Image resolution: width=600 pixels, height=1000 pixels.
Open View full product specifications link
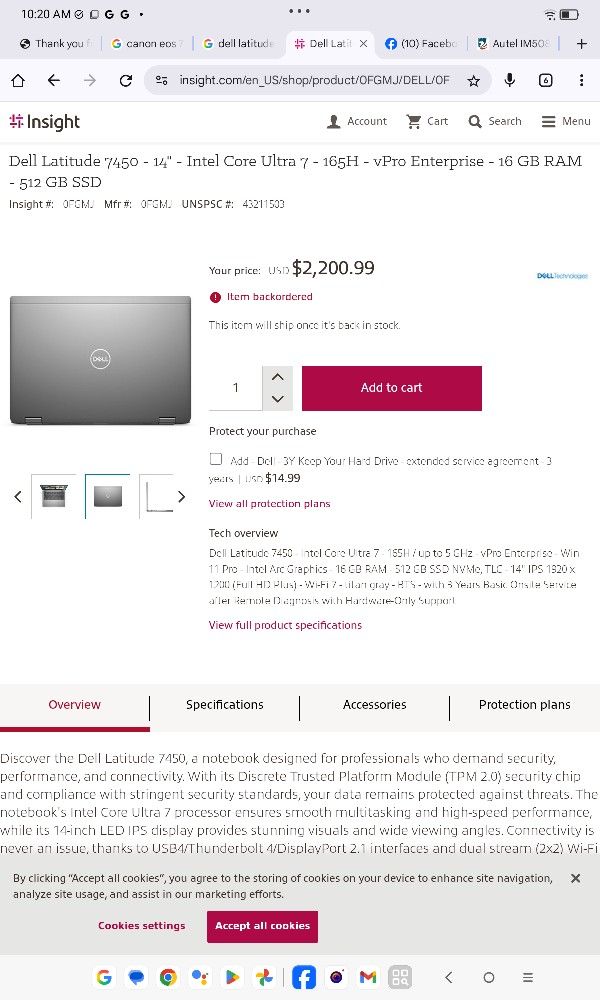tap(285, 625)
